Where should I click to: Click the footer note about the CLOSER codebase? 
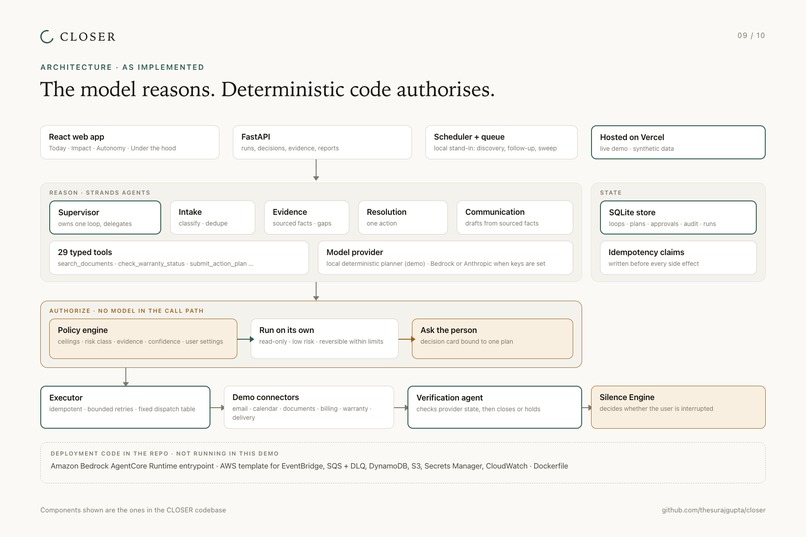point(133,510)
